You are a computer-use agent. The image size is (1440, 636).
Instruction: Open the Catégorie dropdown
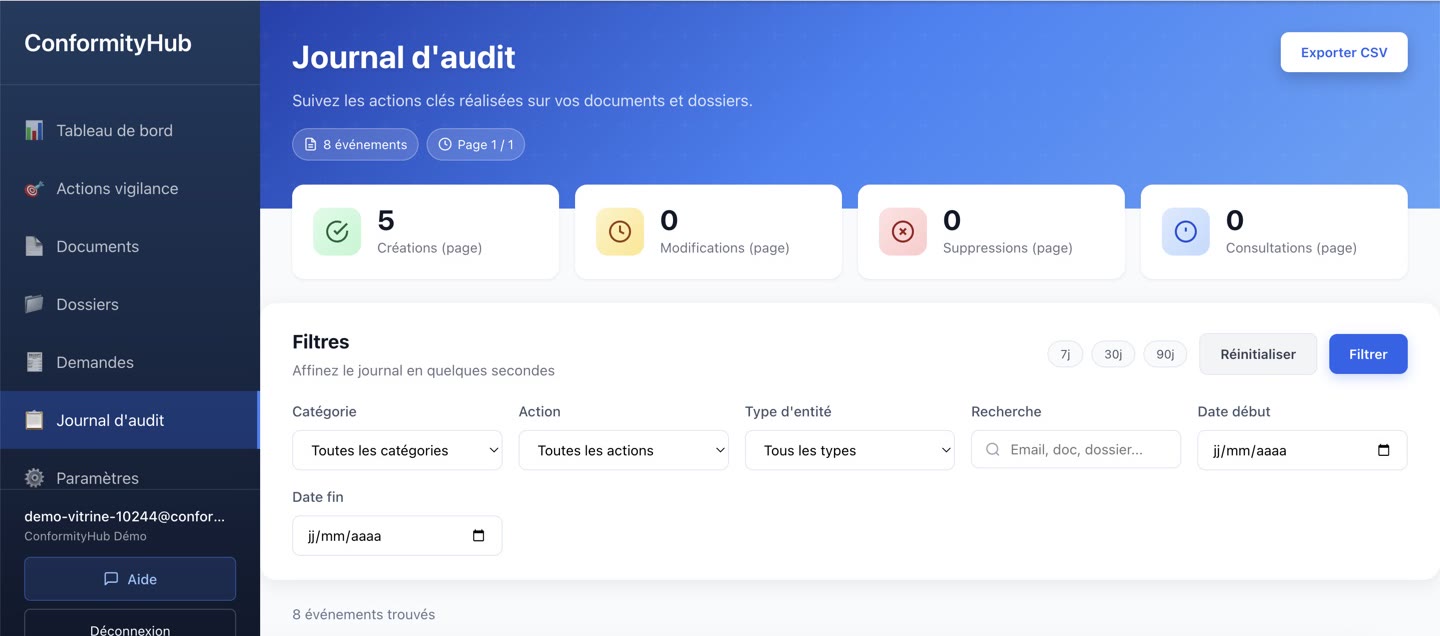397,450
